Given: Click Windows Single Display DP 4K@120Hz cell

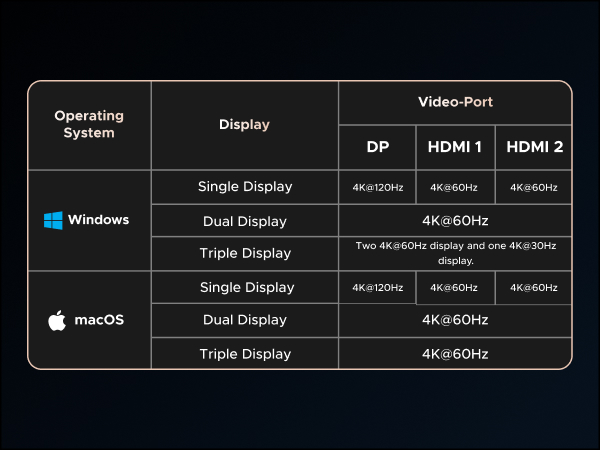Looking at the screenshot, I should click(378, 188).
